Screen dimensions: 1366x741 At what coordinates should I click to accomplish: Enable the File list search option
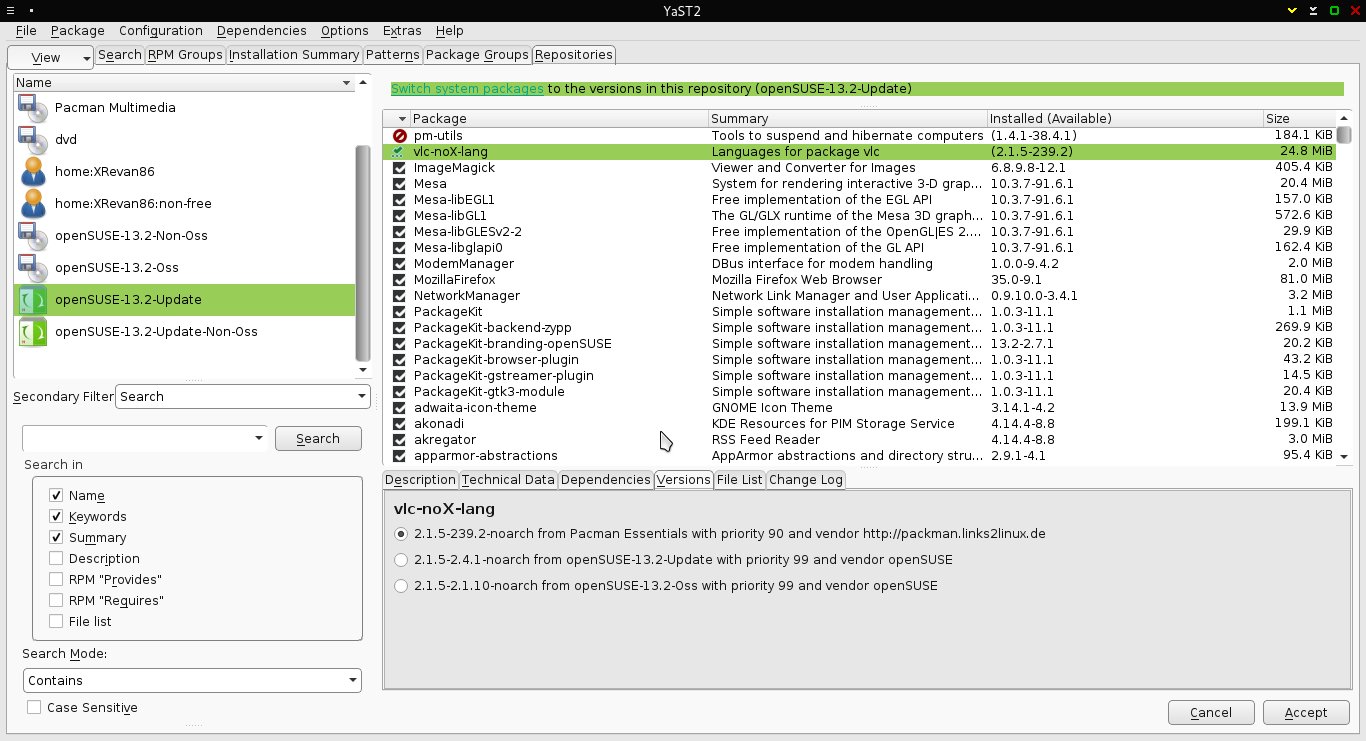pos(56,622)
